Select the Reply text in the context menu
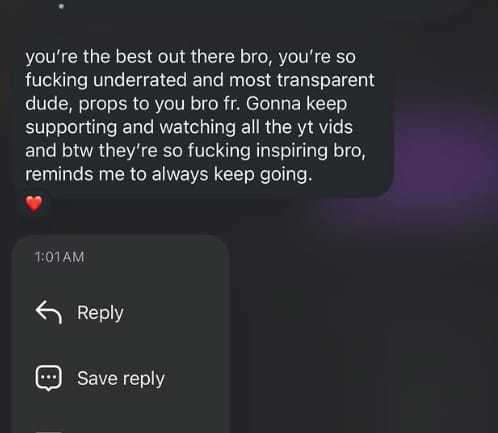This screenshot has height=433, width=498. 100,313
